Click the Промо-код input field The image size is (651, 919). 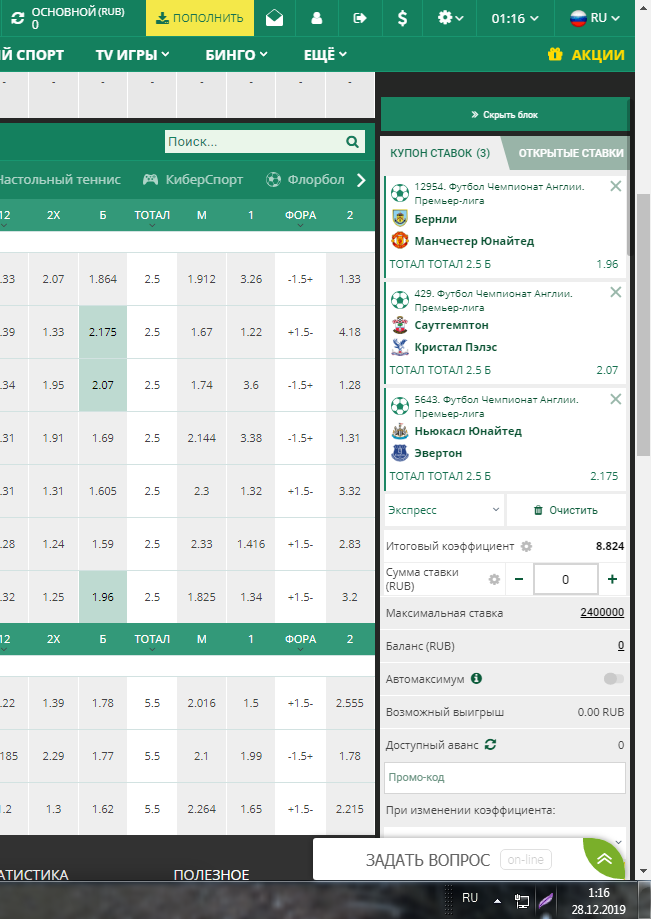[504, 777]
